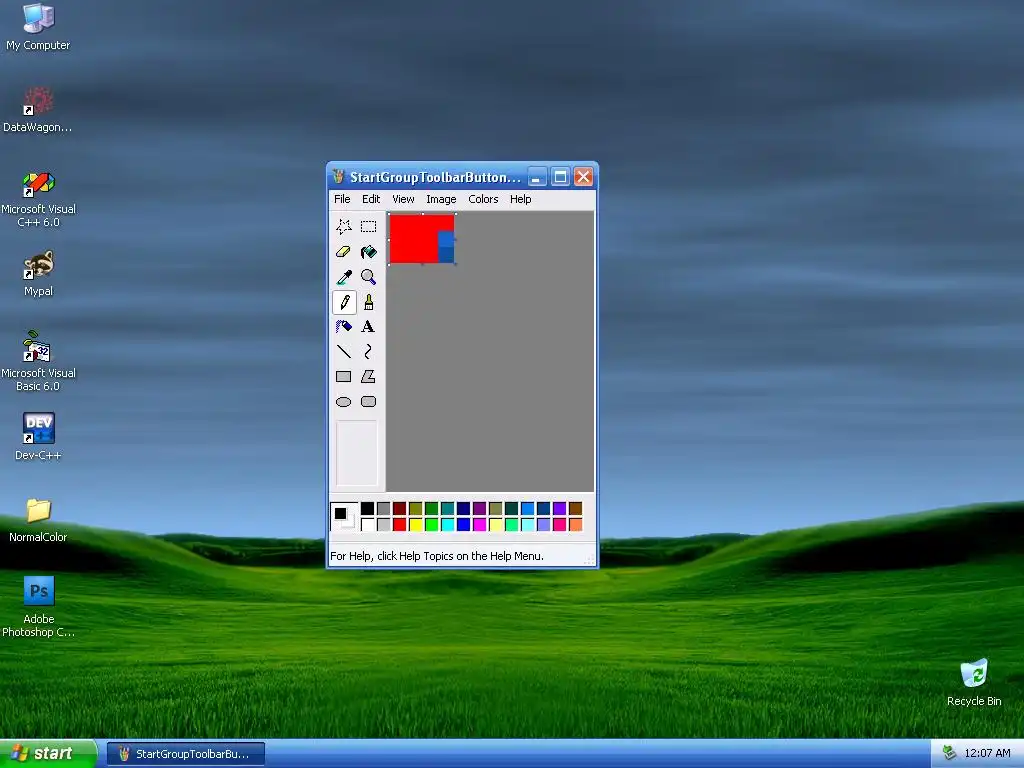Screen dimensions: 1024x768
Task: Select the Polygon tool
Action: [x=368, y=377]
